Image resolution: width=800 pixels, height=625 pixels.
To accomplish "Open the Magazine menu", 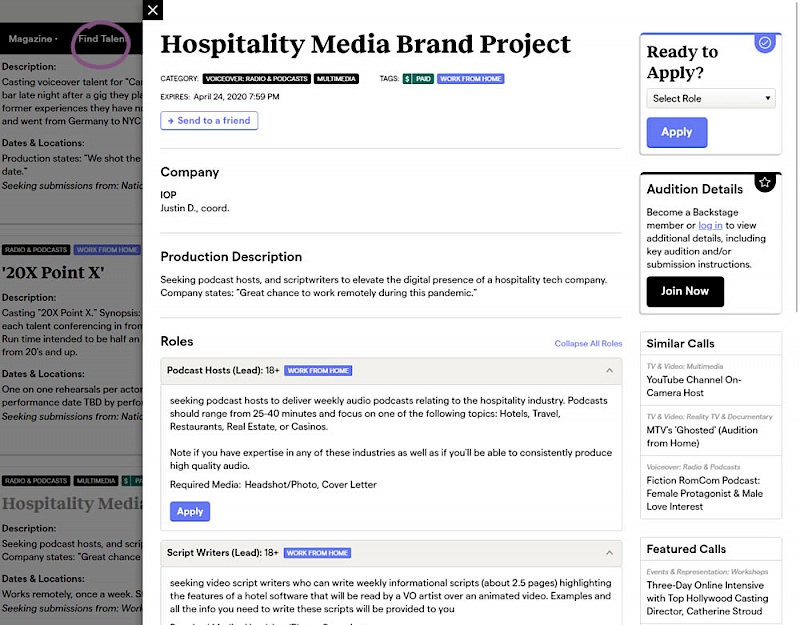I will [32, 39].
